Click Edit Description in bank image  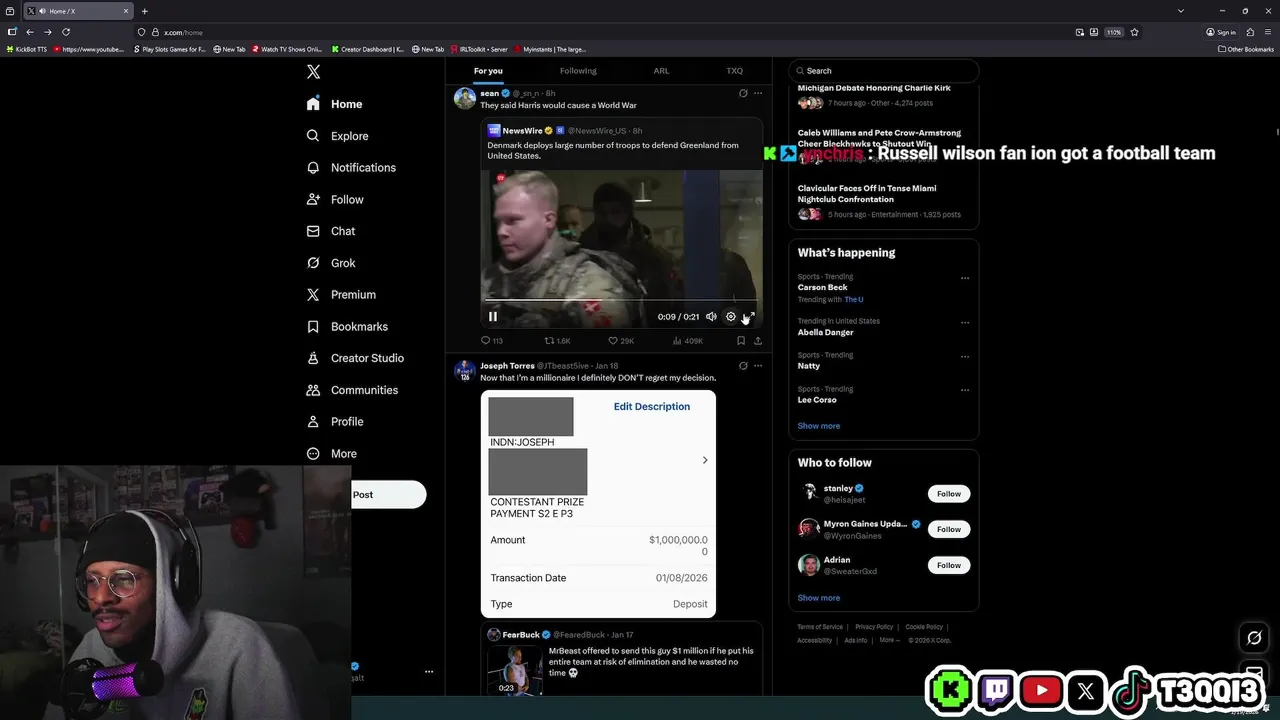pos(652,407)
